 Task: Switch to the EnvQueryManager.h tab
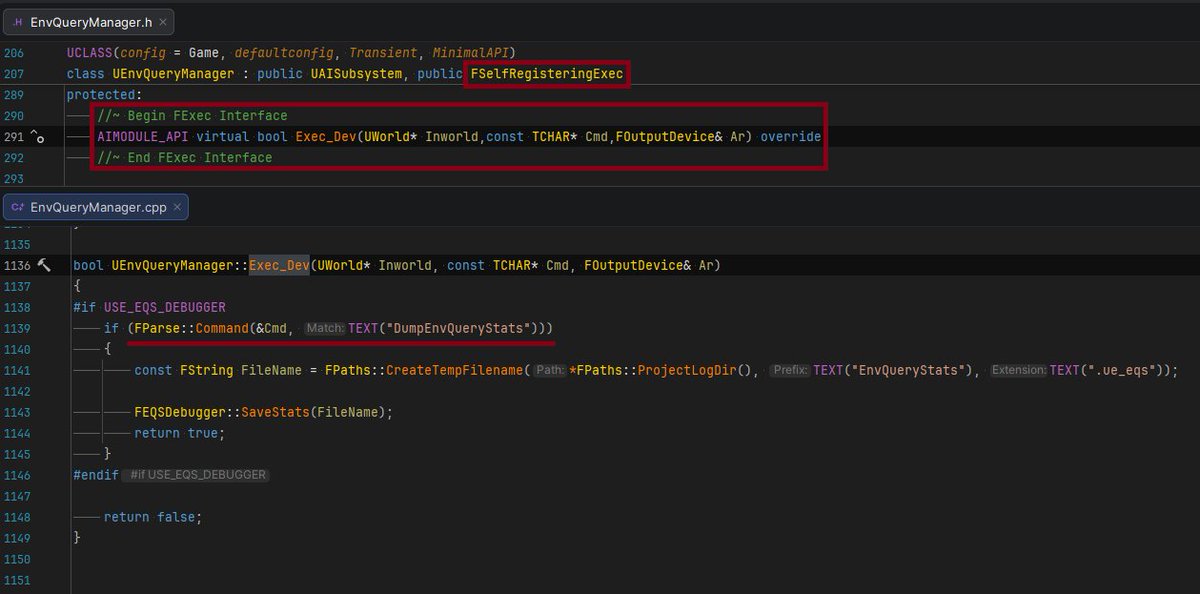pos(88,21)
